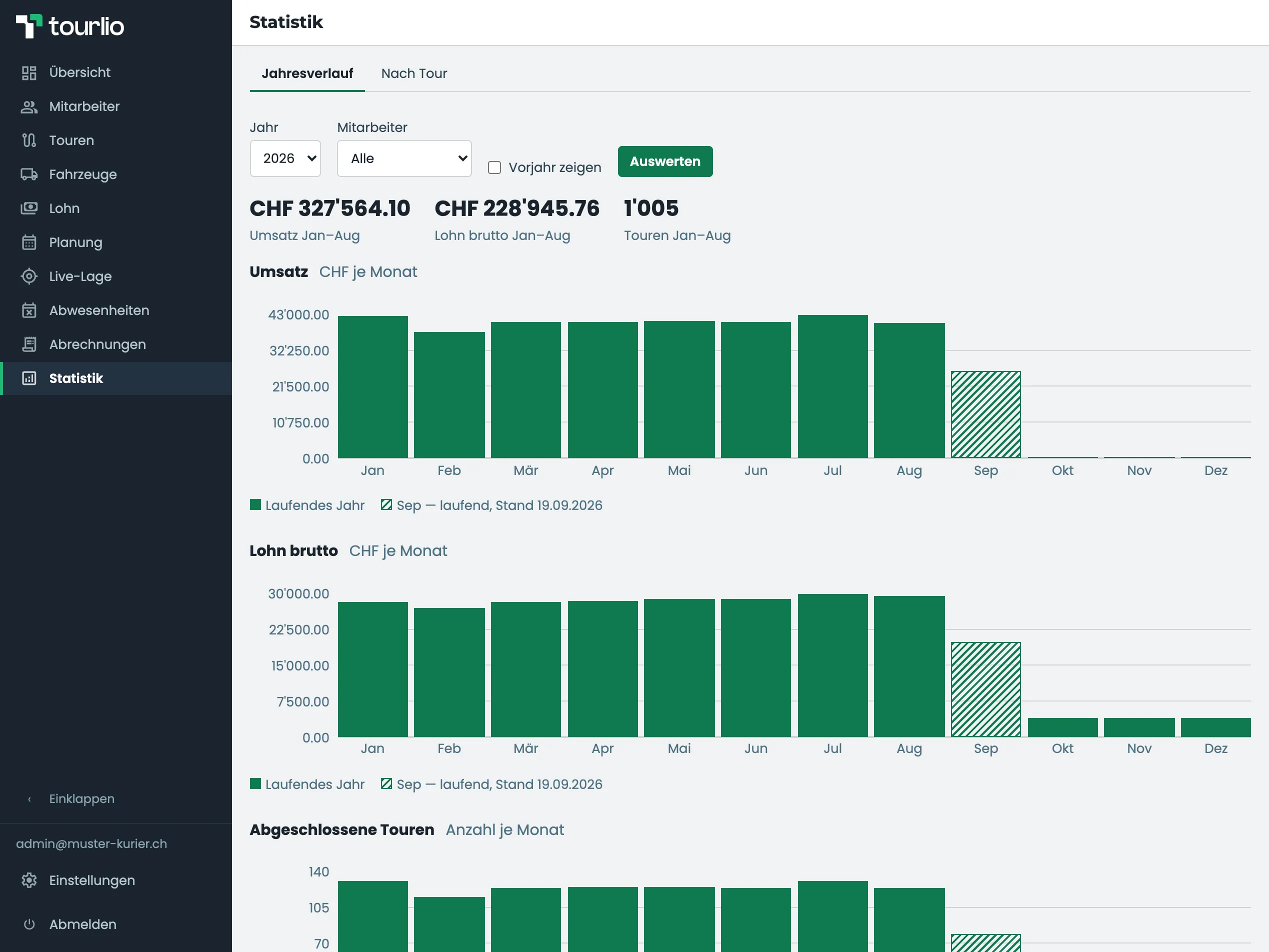Image resolution: width=1269 pixels, height=952 pixels.
Task: Click the Live-Lage location target icon
Action: 28,276
